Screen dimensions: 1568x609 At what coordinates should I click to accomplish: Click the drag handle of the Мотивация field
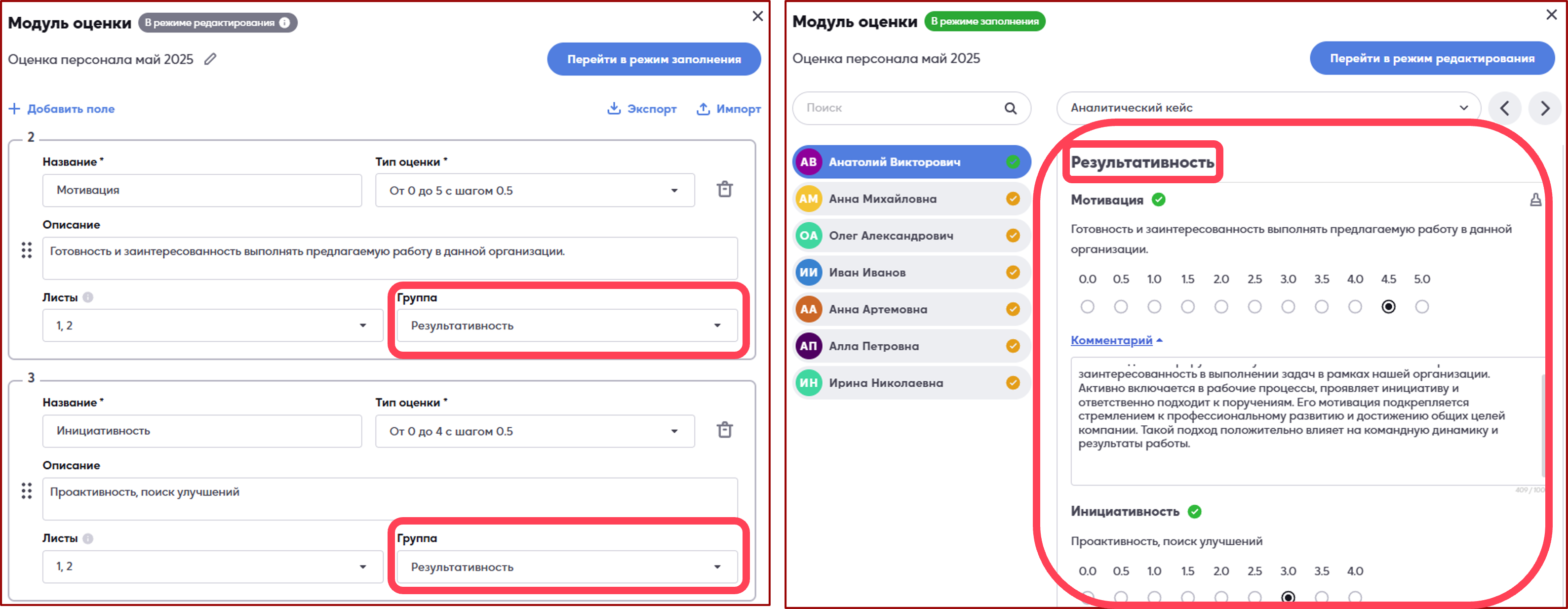point(27,250)
